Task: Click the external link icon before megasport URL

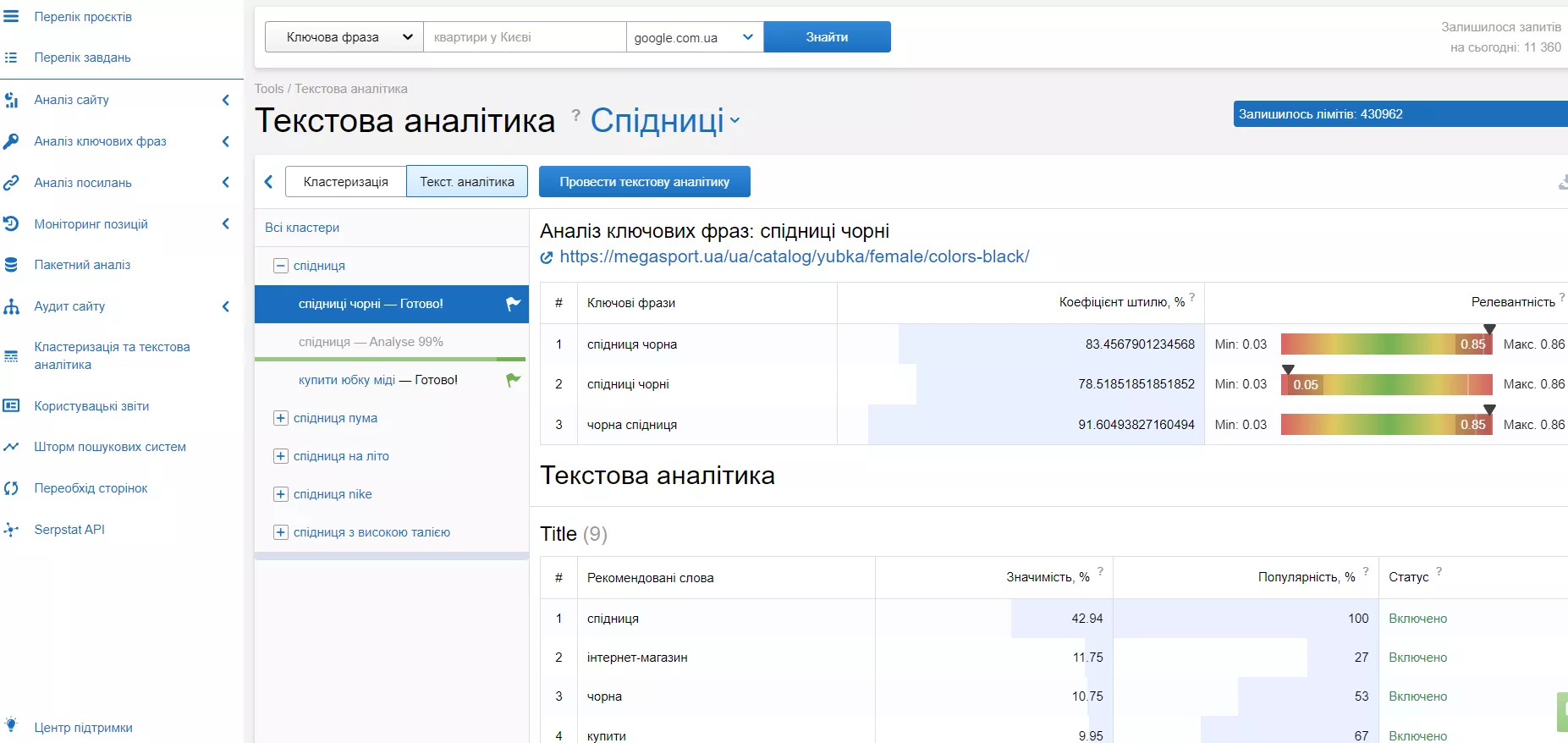Action: tap(547, 257)
